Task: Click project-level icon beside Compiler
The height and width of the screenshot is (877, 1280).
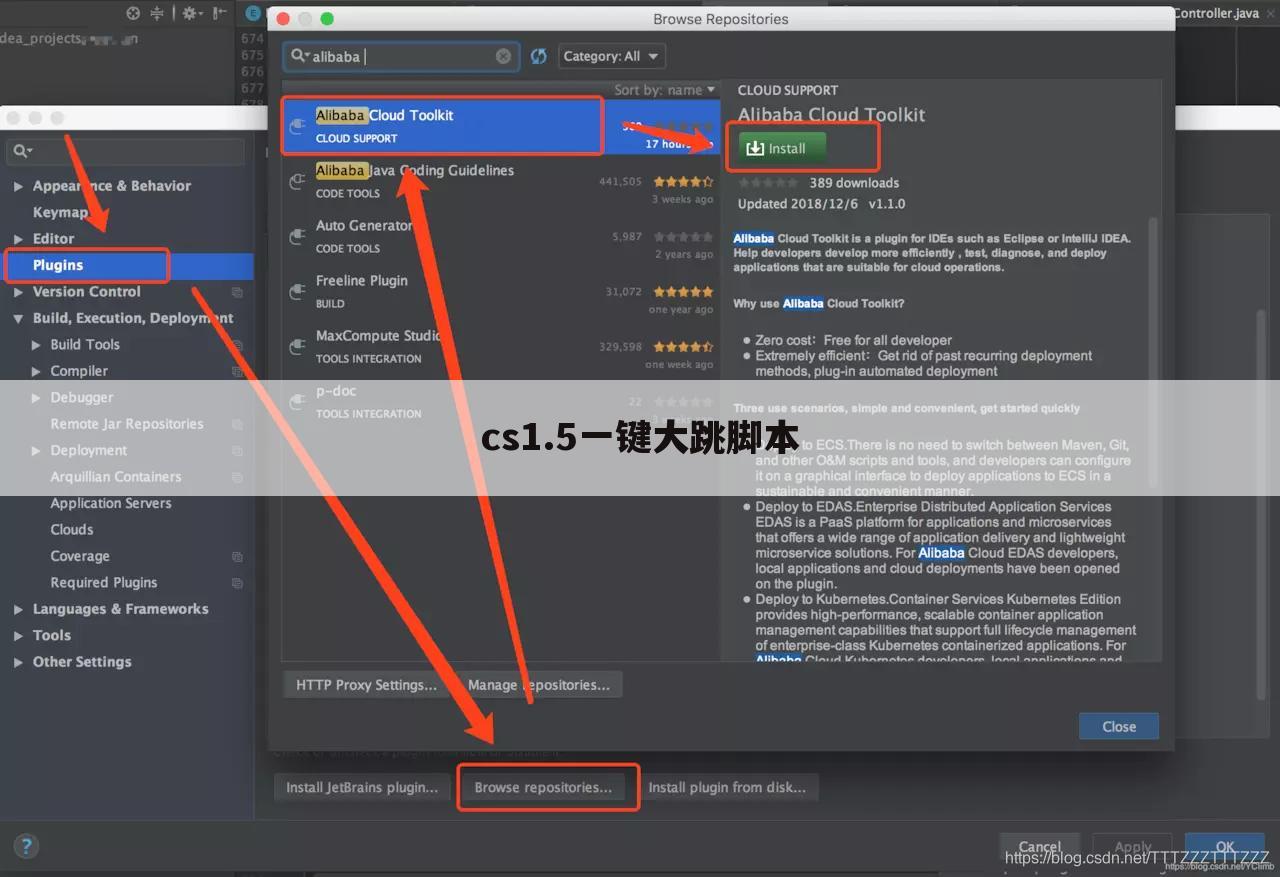Action: (x=237, y=371)
